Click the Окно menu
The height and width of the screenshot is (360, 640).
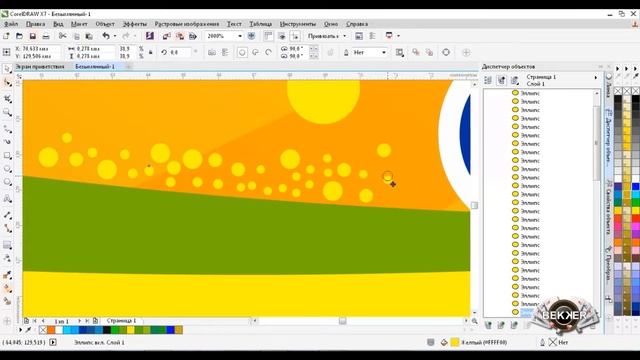tap(331, 24)
